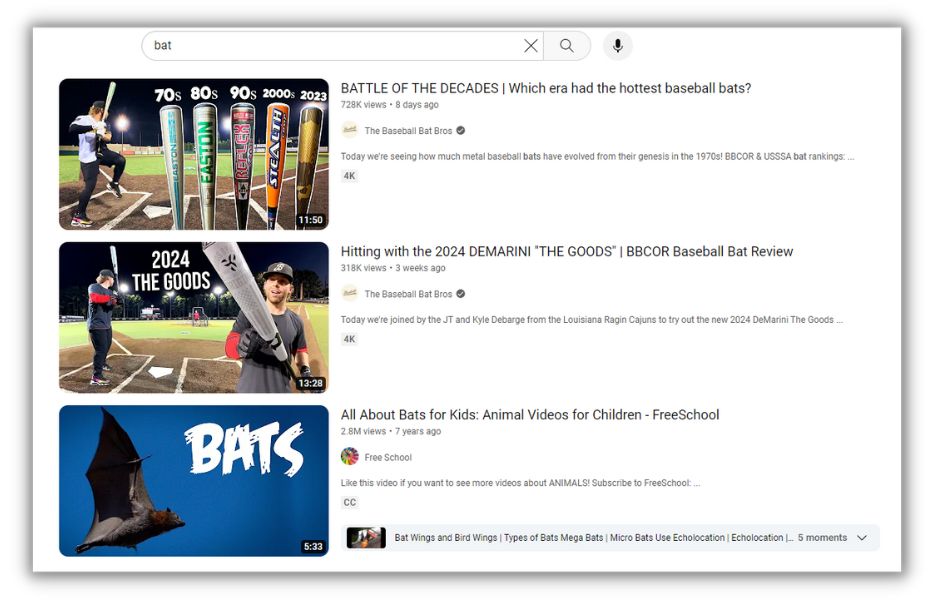Click the 5:33 duration badge
The image size is (936, 600).
[x=313, y=546]
